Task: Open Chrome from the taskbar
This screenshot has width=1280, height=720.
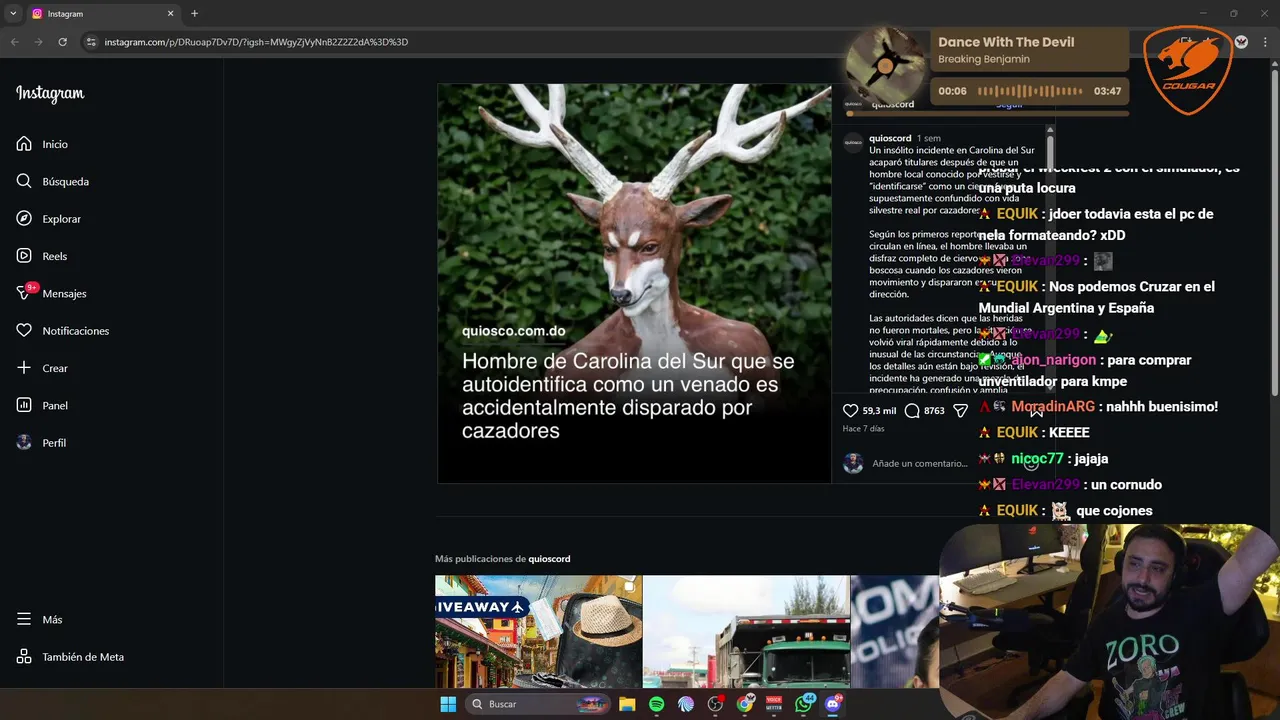Action: (x=745, y=704)
